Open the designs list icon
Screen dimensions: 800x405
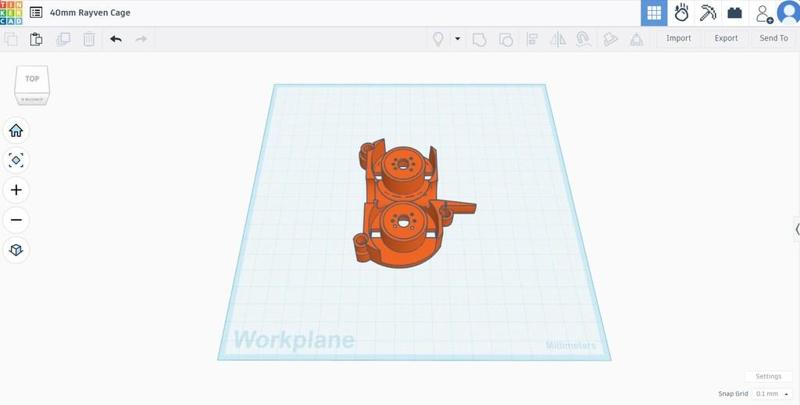pyautogui.click(x=36, y=13)
